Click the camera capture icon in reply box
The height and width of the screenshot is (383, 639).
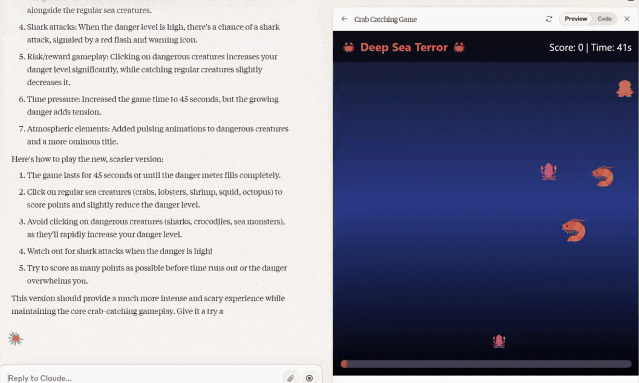(x=309, y=378)
